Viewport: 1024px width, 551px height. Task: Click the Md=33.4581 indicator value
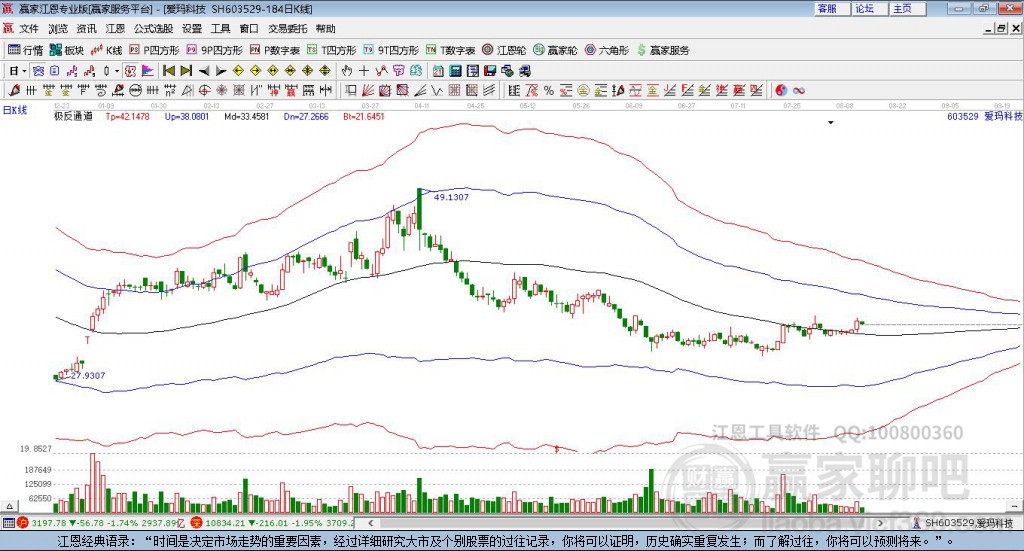246,116
